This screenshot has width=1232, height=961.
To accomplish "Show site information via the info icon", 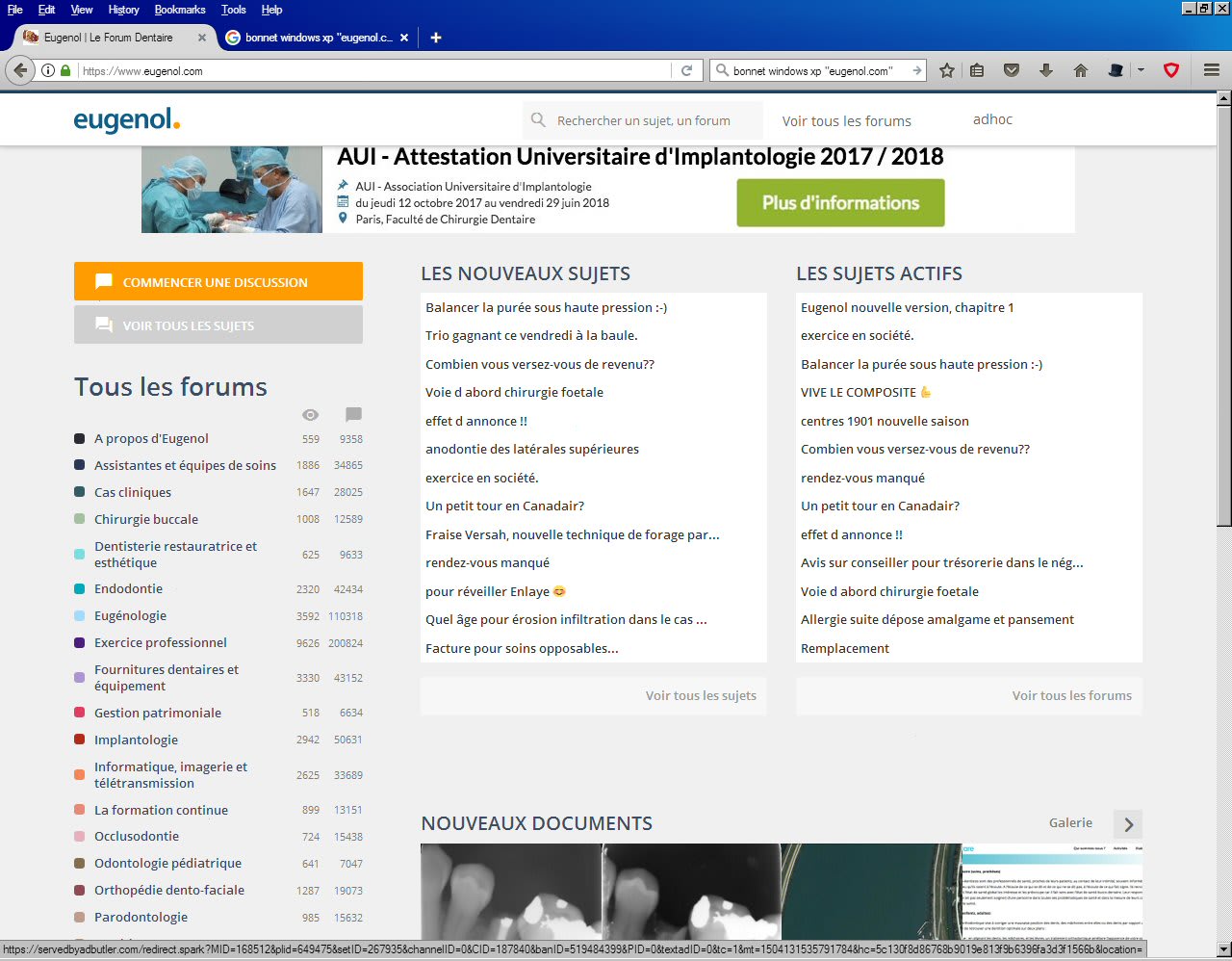I will tap(48, 70).
